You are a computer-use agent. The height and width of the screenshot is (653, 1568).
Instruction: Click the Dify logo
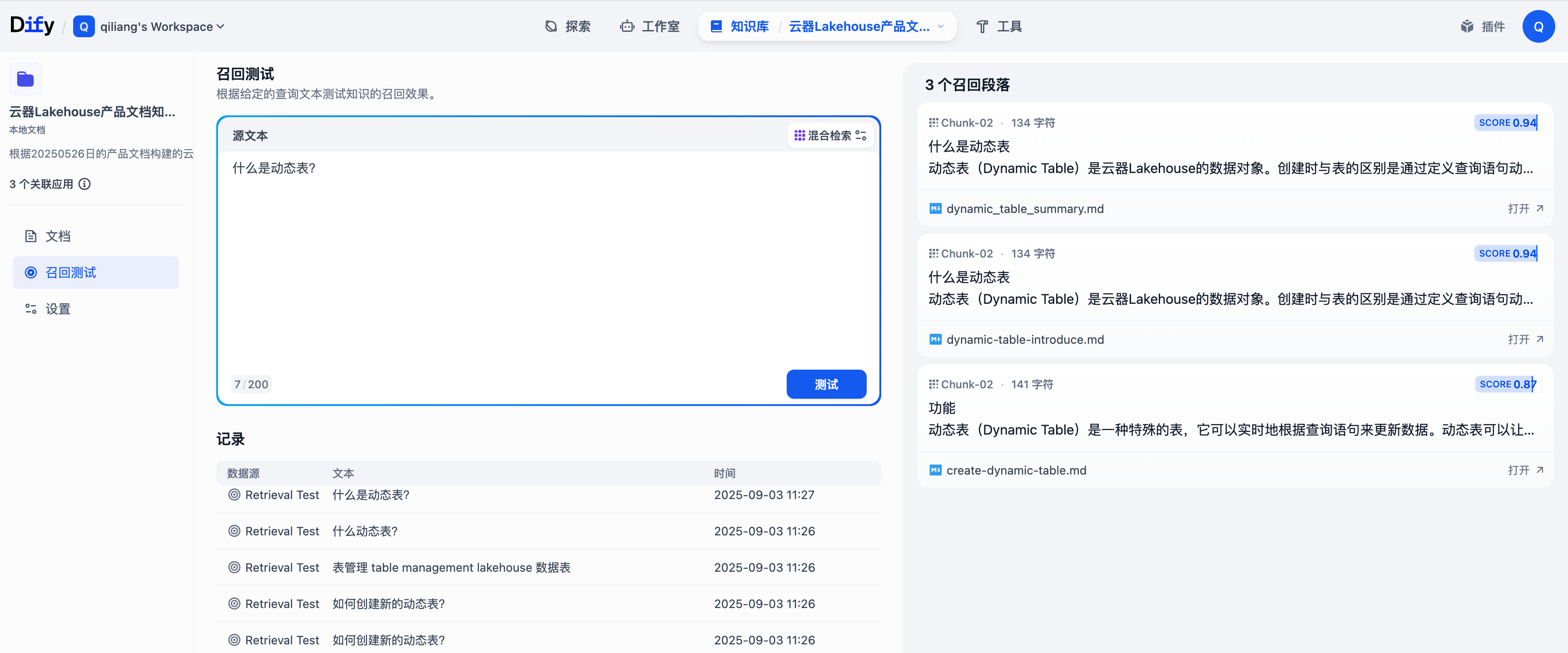click(32, 25)
